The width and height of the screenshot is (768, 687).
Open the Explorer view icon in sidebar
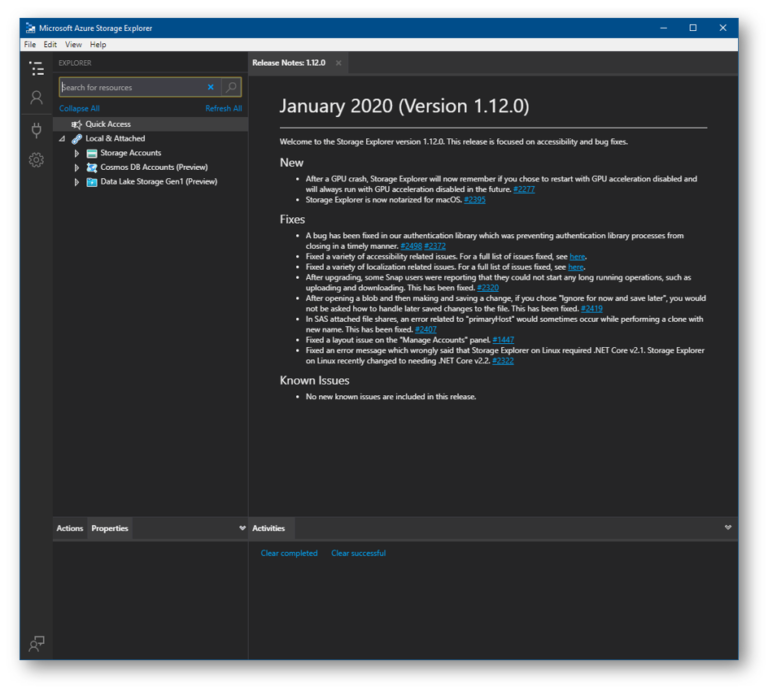(x=37, y=68)
